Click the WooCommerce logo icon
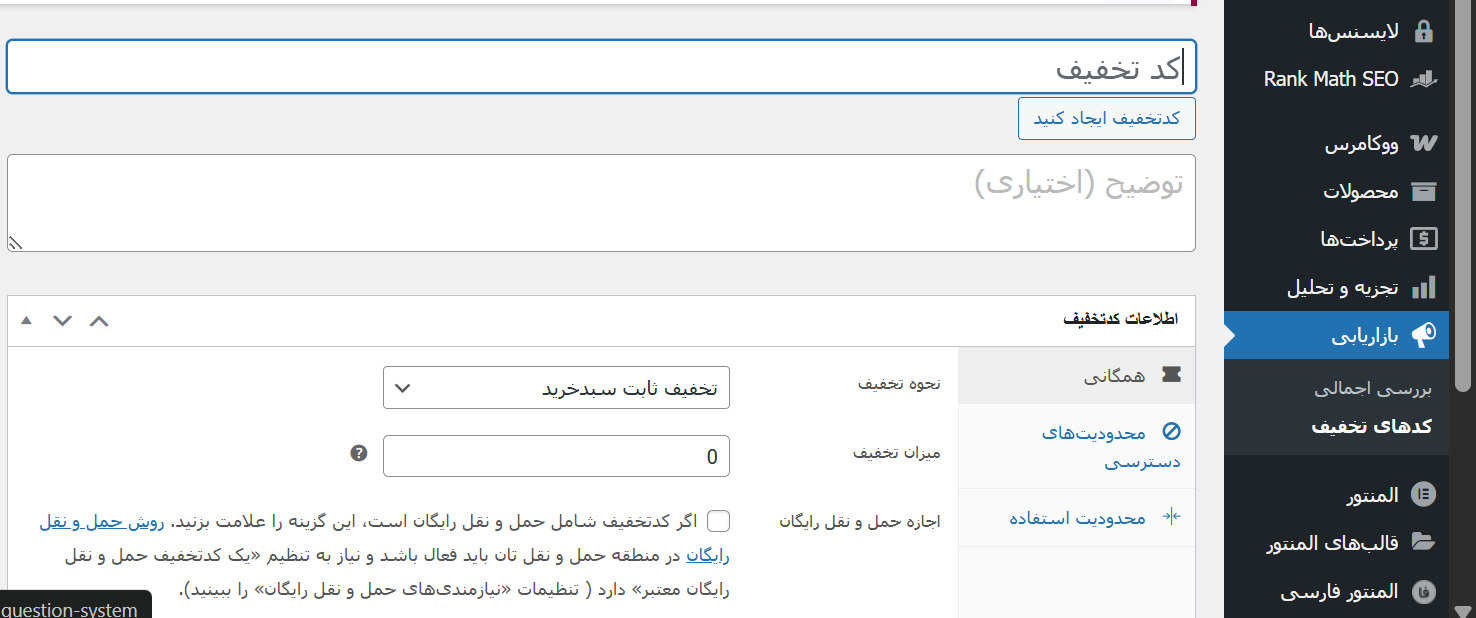The width and height of the screenshot is (1476, 618). [1422, 143]
